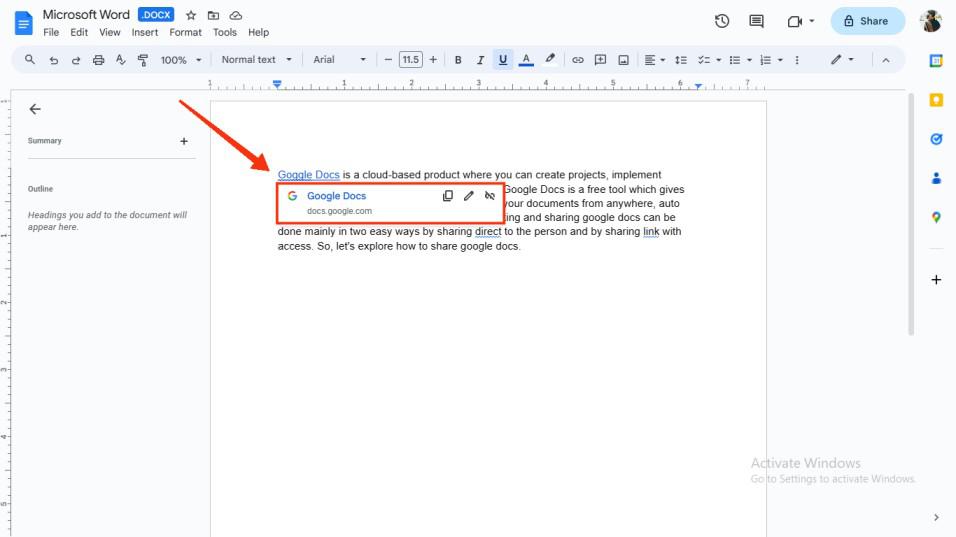Open the Google account avatar
The width and height of the screenshot is (956, 537).
pyautogui.click(x=930, y=21)
